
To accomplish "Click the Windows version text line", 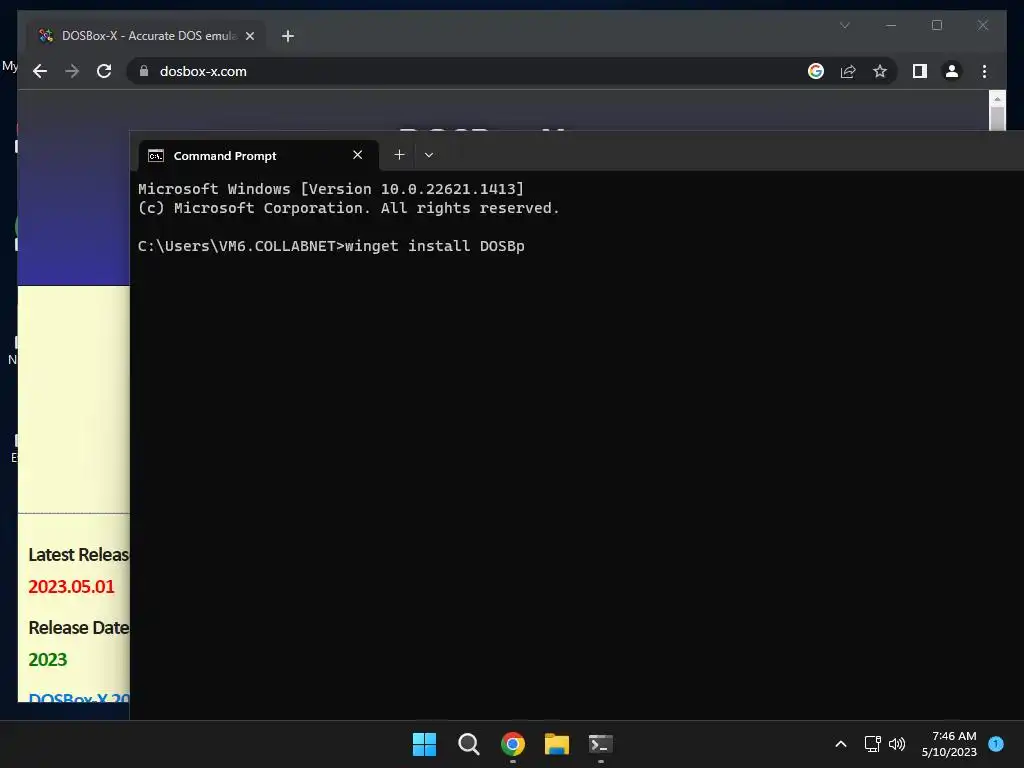I will tap(330, 189).
